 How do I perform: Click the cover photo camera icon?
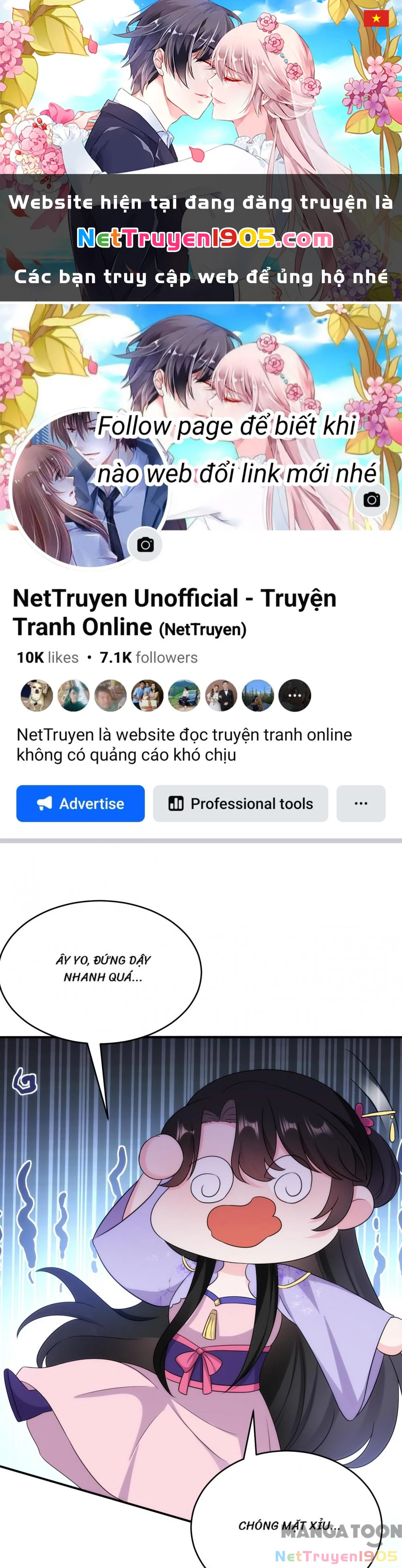click(x=371, y=500)
